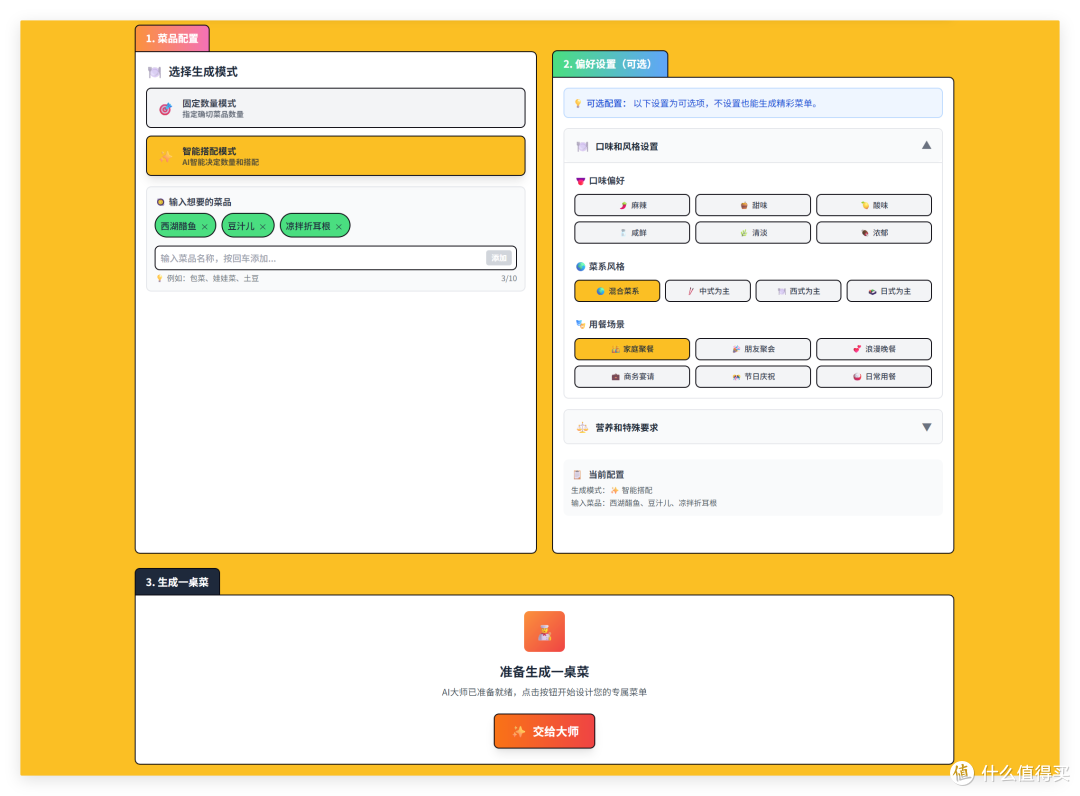Click the 3. 生成一桌菜 tab label
This screenshot has height=796, width=1080.
[177, 582]
